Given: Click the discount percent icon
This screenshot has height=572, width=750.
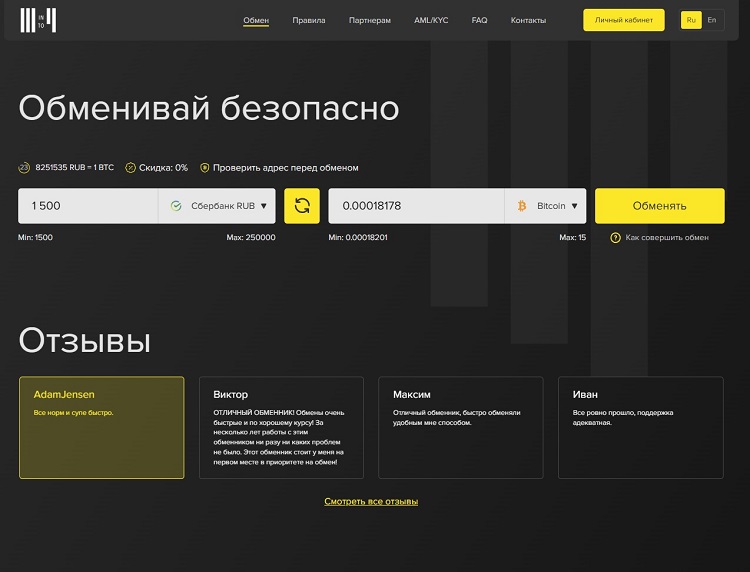Looking at the screenshot, I should (x=130, y=168).
